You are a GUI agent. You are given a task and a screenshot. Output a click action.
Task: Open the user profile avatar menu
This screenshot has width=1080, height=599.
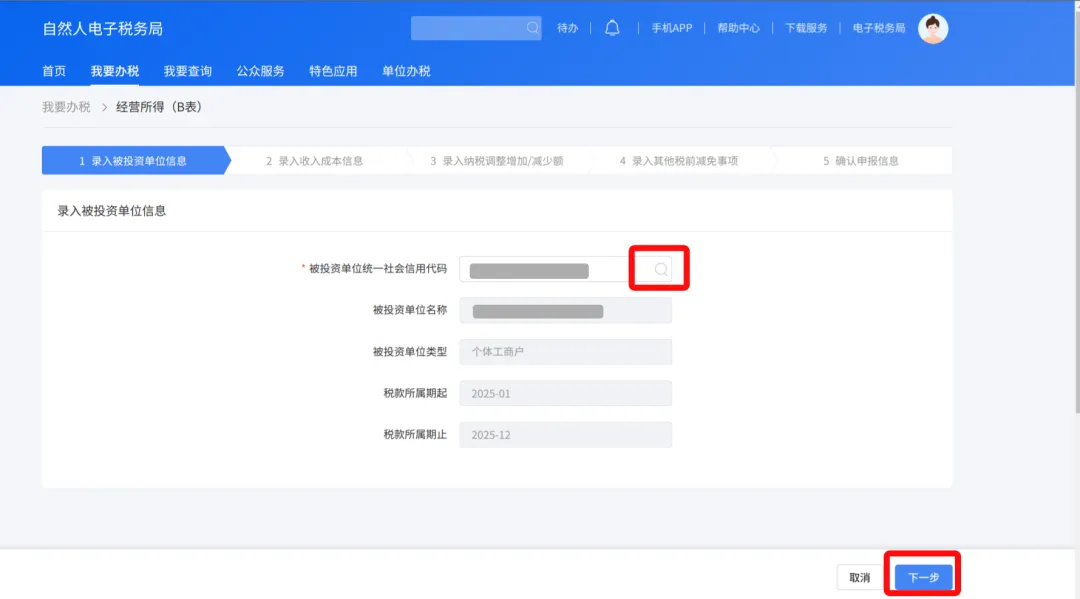[932, 28]
